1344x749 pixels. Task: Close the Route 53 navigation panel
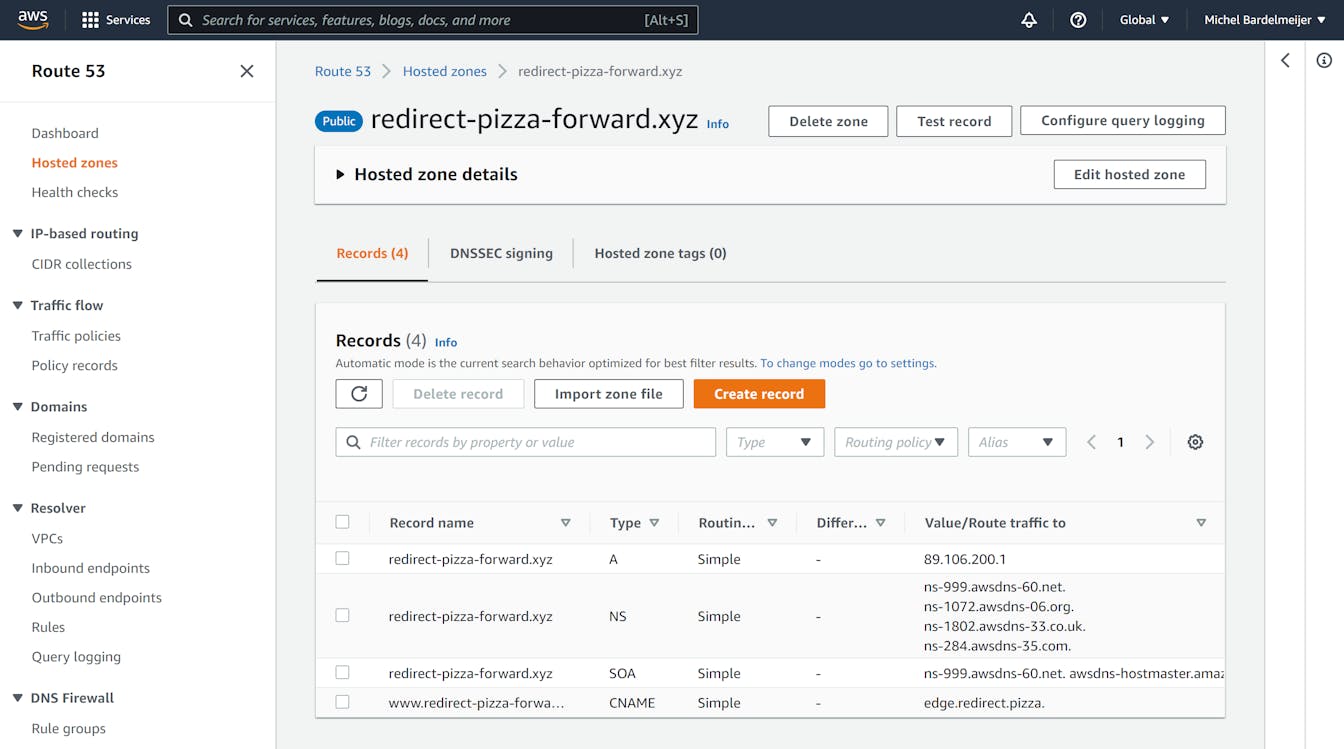point(247,71)
